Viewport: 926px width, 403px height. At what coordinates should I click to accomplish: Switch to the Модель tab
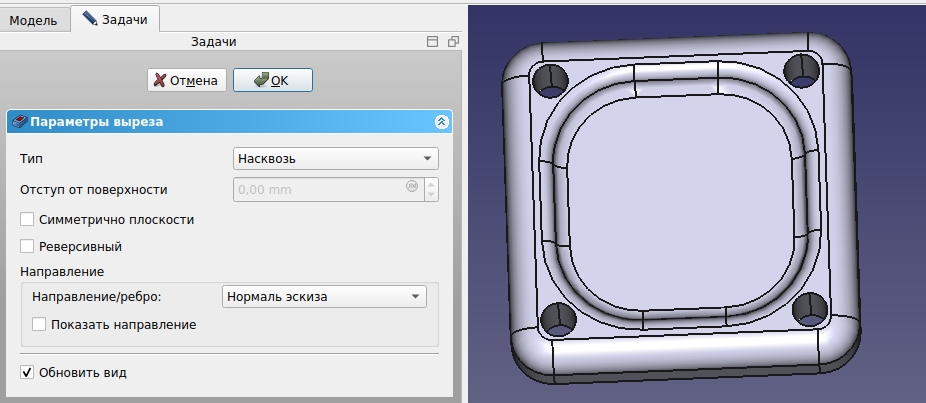tap(33, 20)
